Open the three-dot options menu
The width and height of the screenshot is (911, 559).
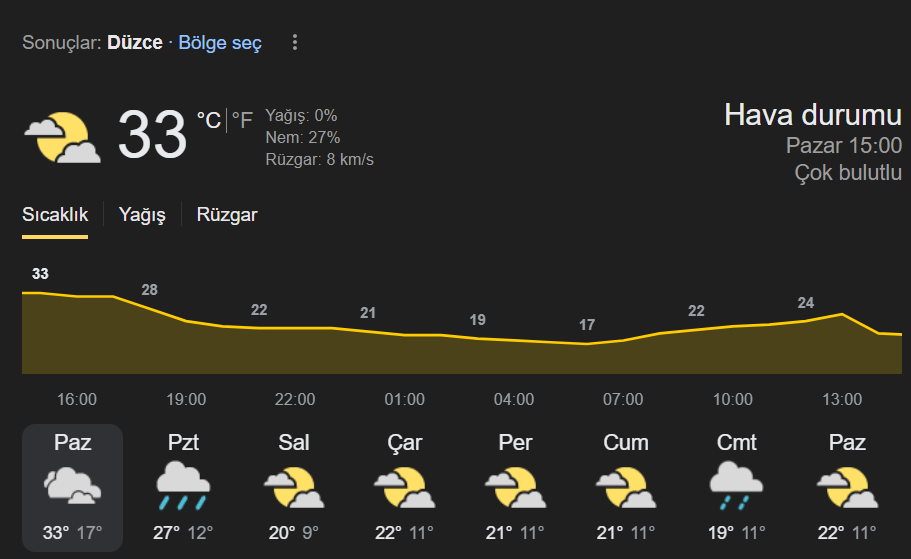tap(295, 42)
